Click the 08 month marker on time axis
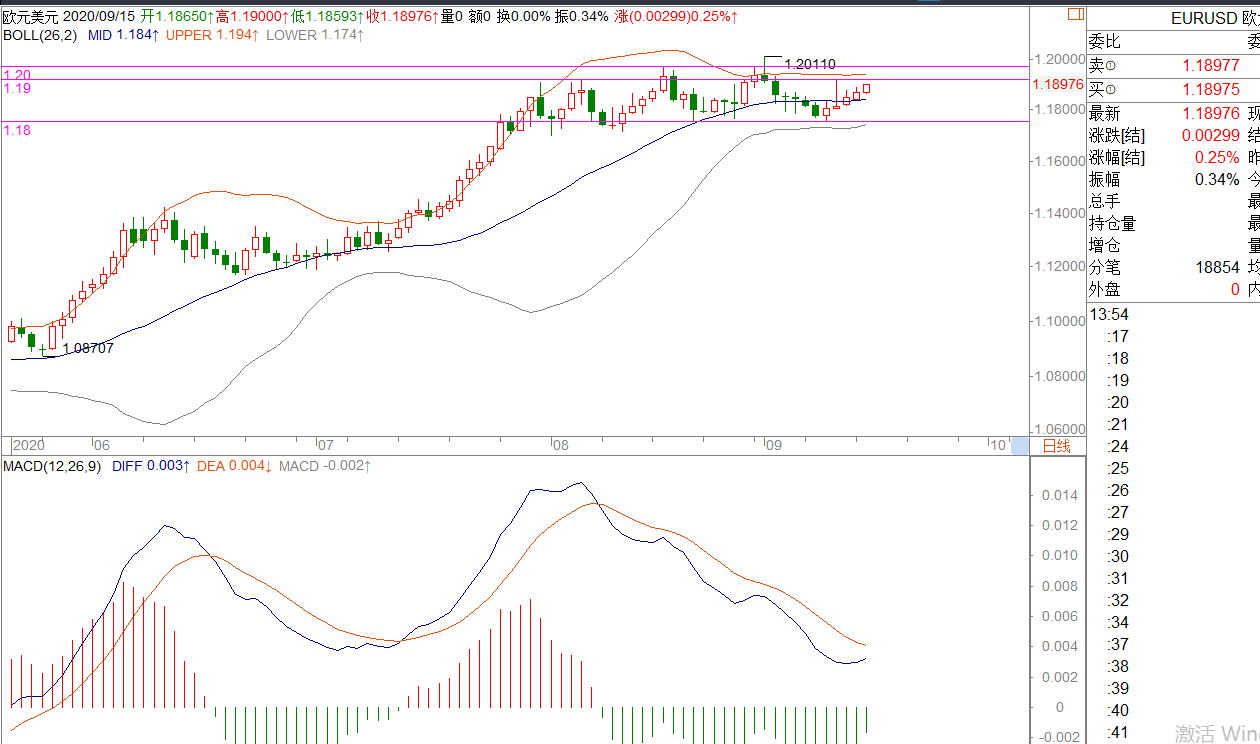The height and width of the screenshot is (744, 1260). (x=560, y=445)
